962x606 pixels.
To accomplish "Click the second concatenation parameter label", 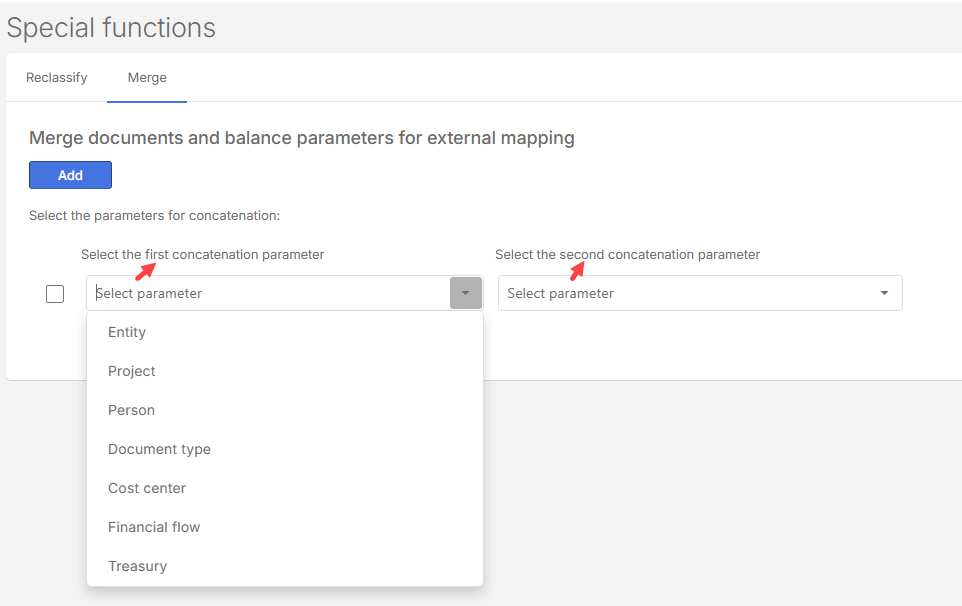I will [627, 255].
